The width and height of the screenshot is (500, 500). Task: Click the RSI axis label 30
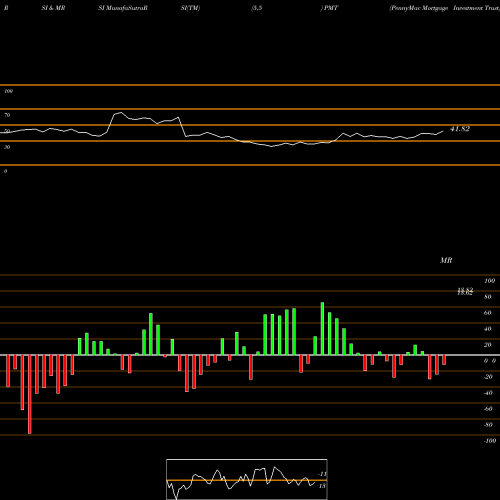7,147
